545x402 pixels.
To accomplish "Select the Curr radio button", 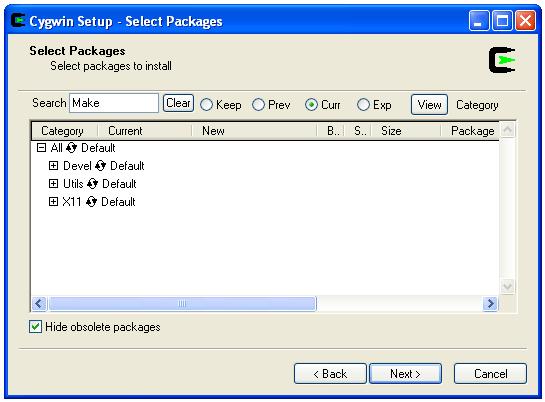I will [x=311, y=105].
